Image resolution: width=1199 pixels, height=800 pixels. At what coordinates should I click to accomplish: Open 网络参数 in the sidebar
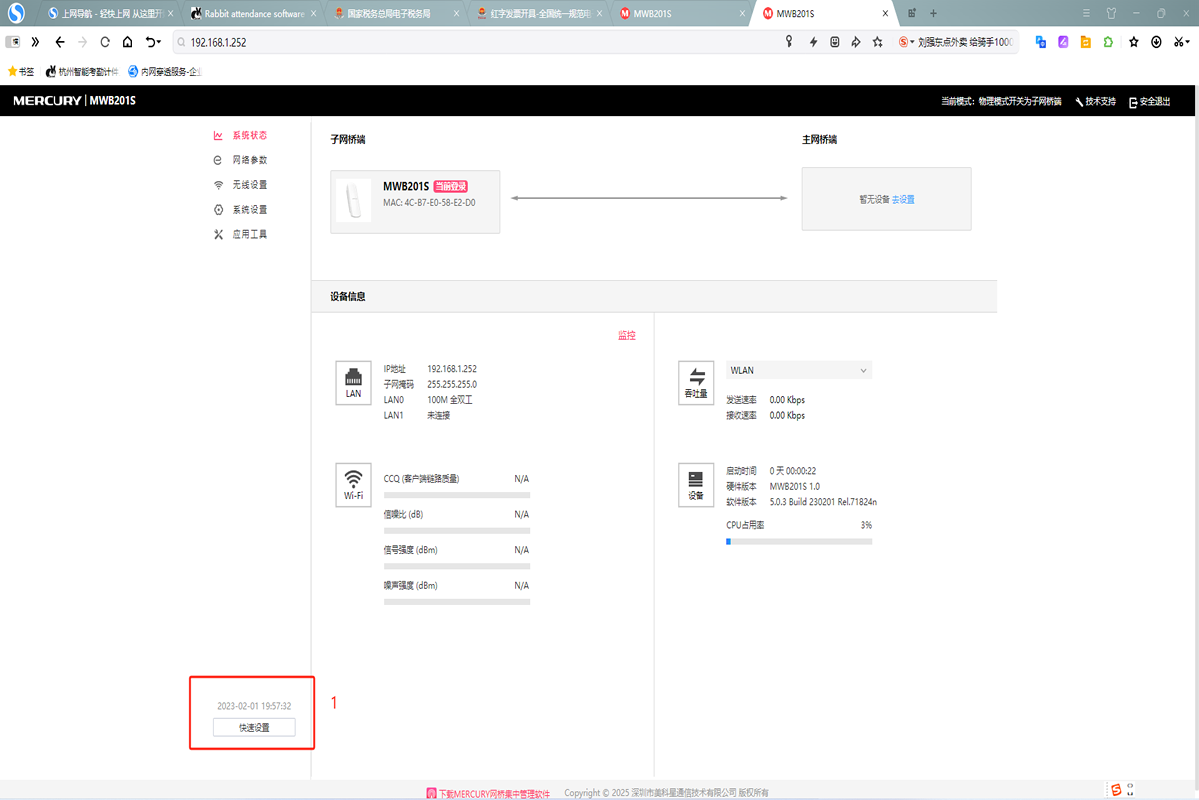(240, 160)
